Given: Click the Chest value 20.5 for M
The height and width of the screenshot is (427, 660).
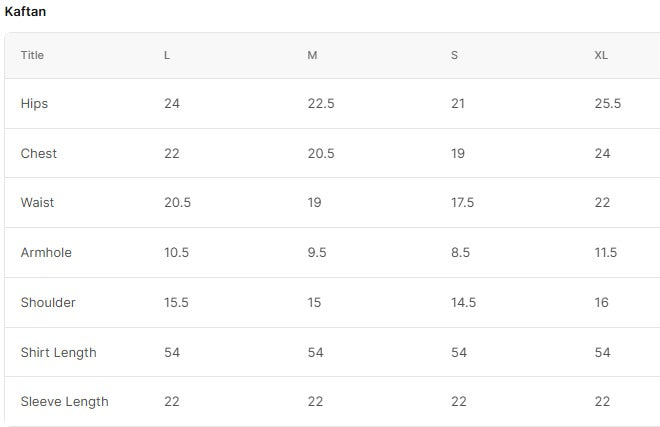Looking at the screenshot, I should point(321,153).
